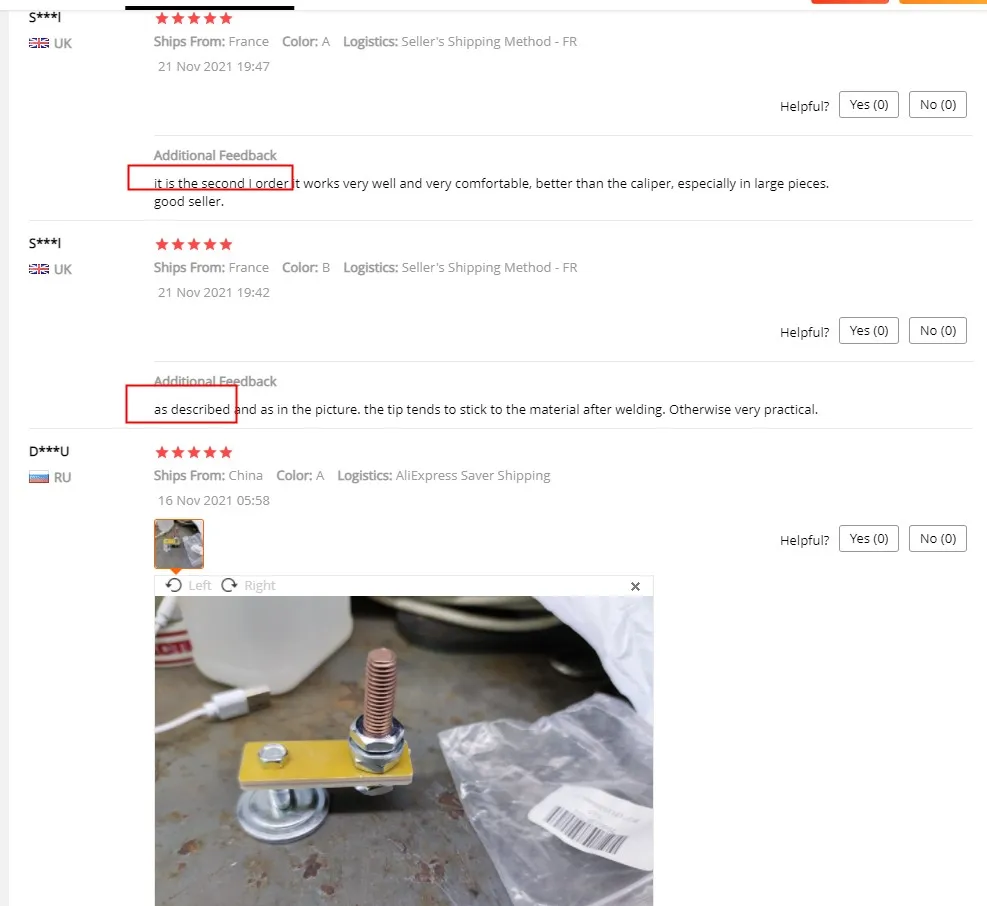Click No (0) on the first review
987x906 pixels.
(x=938, y=105)
